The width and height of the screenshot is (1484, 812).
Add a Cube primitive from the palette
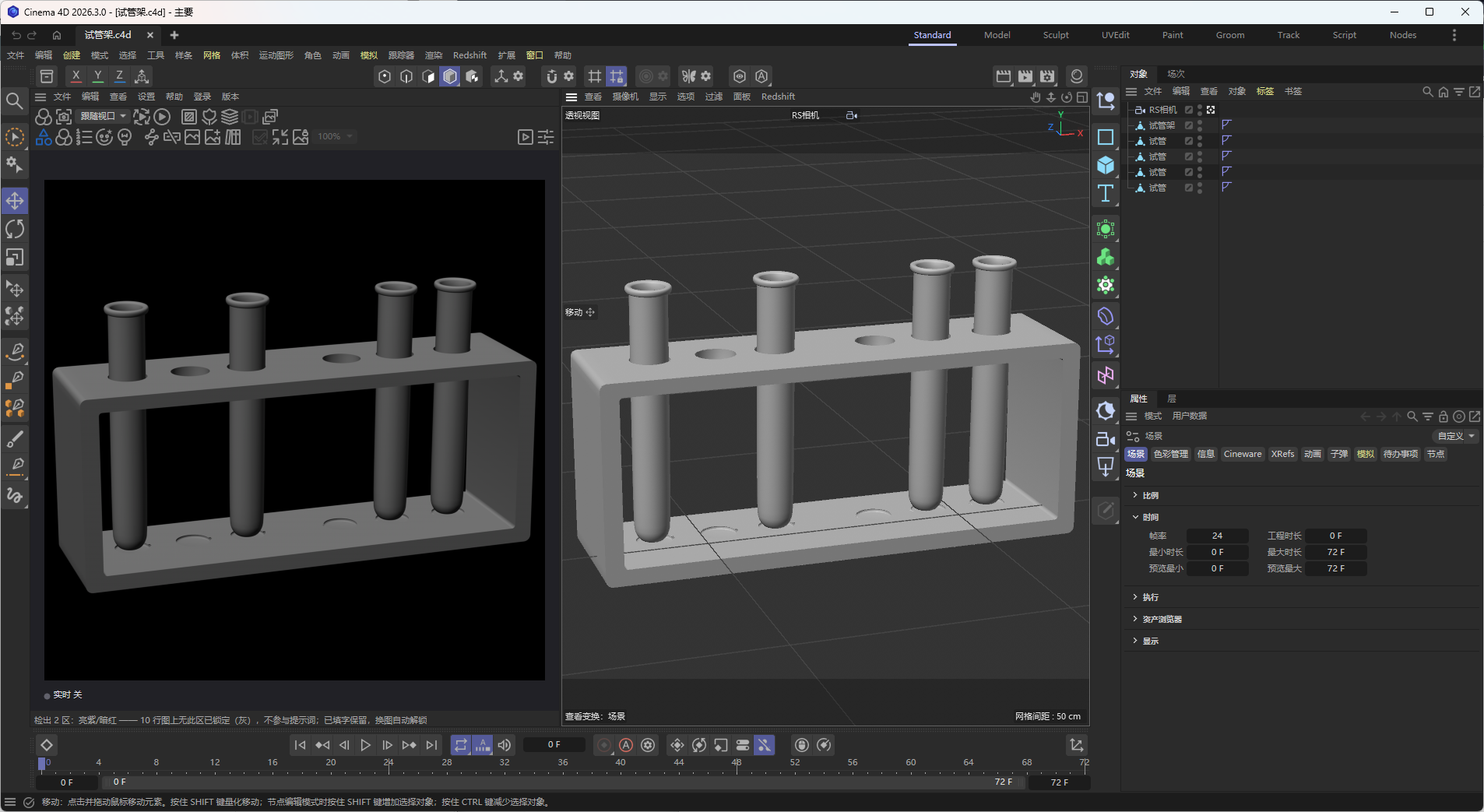point(1106,165)
